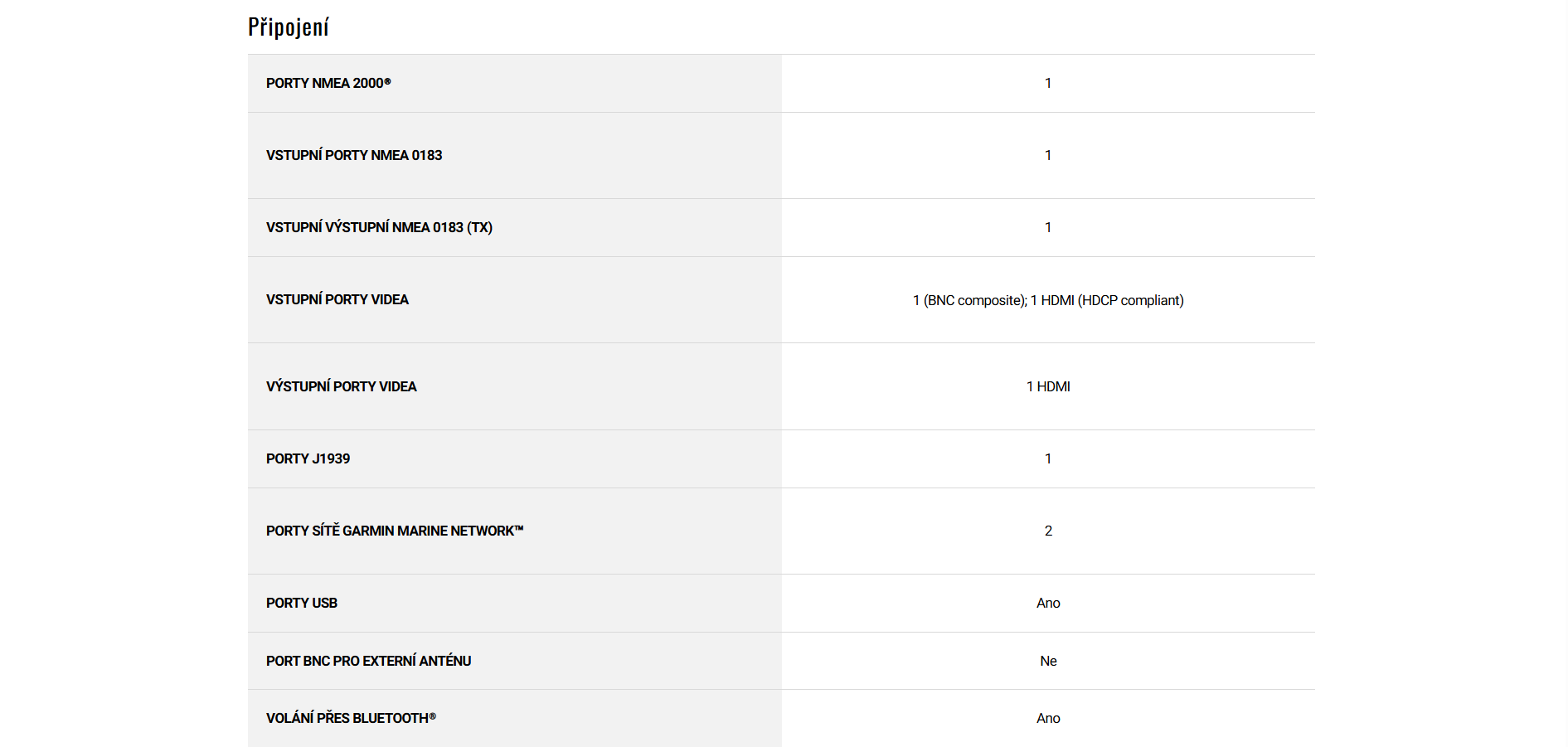The image size is (1568, 747).
Task: Click the VÝSTUPNÍ PORTY VIDEA label
Action: [x=342, y=386]
